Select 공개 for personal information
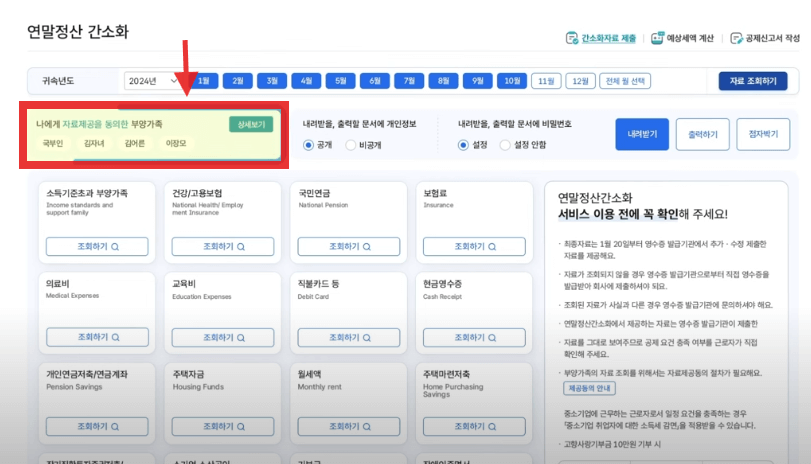The height and width of the screenshot is (464, 811). [x=308, y=145]
